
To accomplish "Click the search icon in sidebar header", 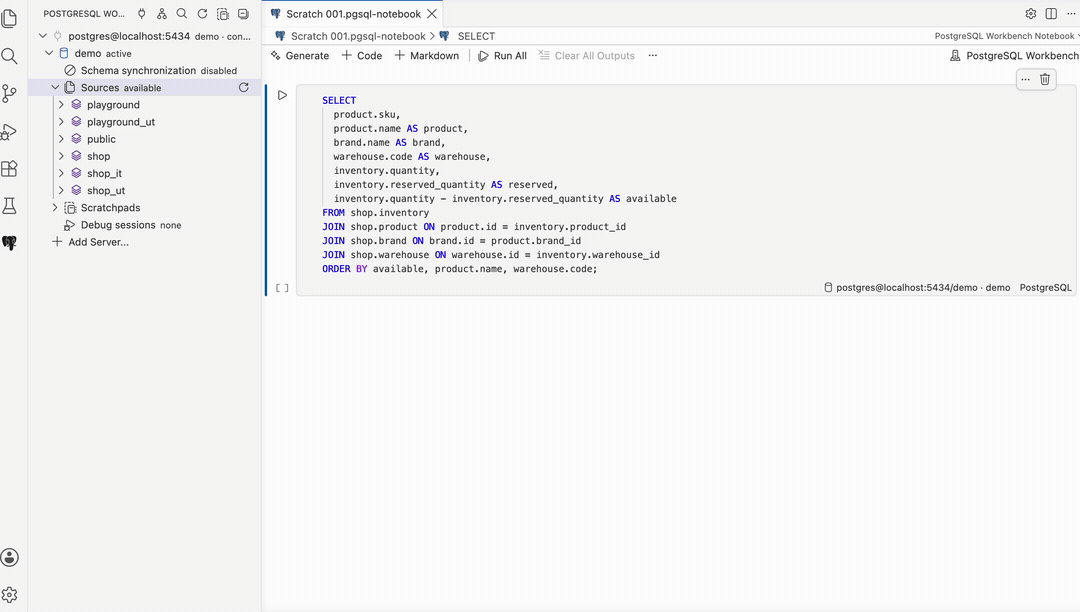I will (x=182, y=14).
